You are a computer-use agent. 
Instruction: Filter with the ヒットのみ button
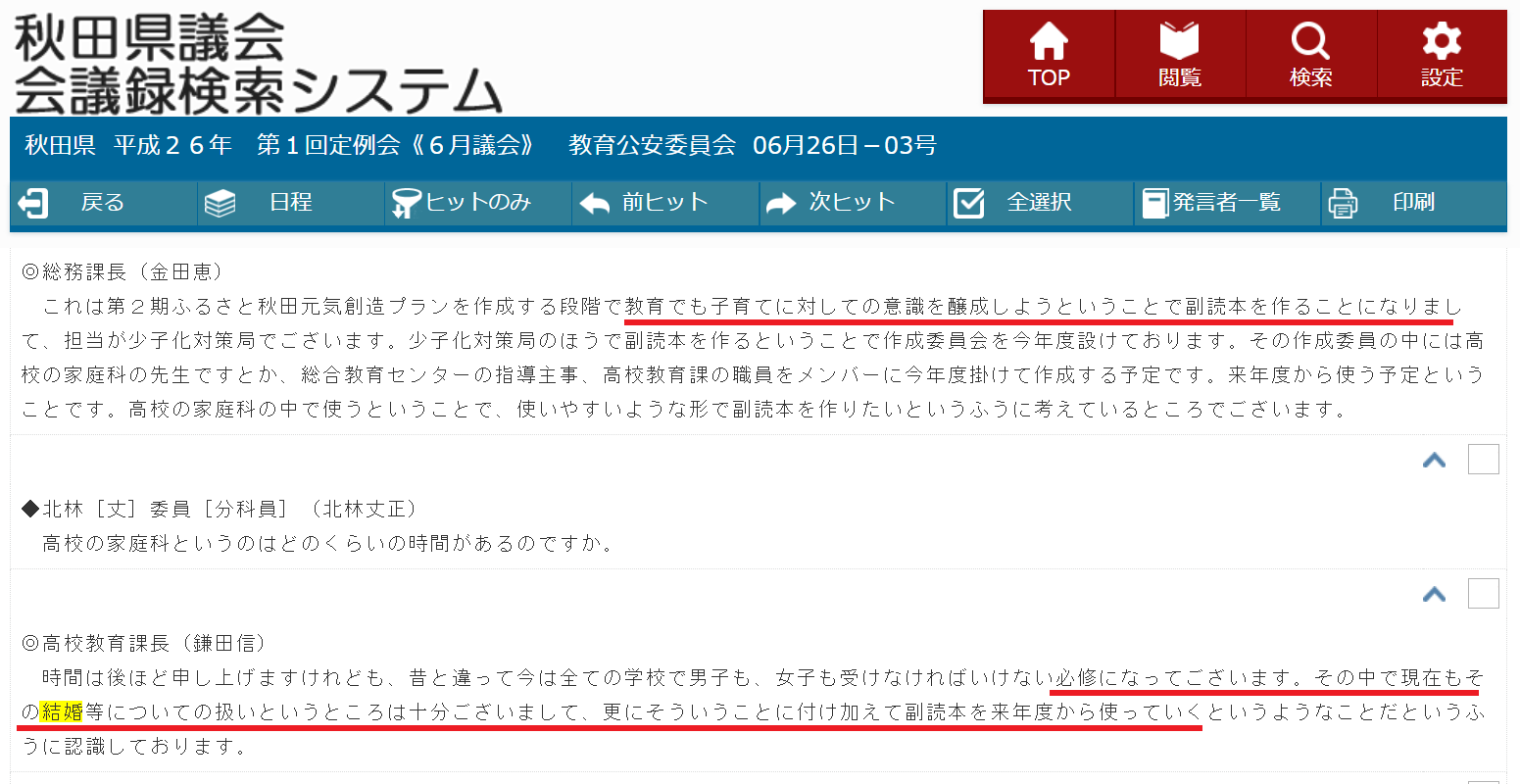pyautogui.click(x=477, y=203)
